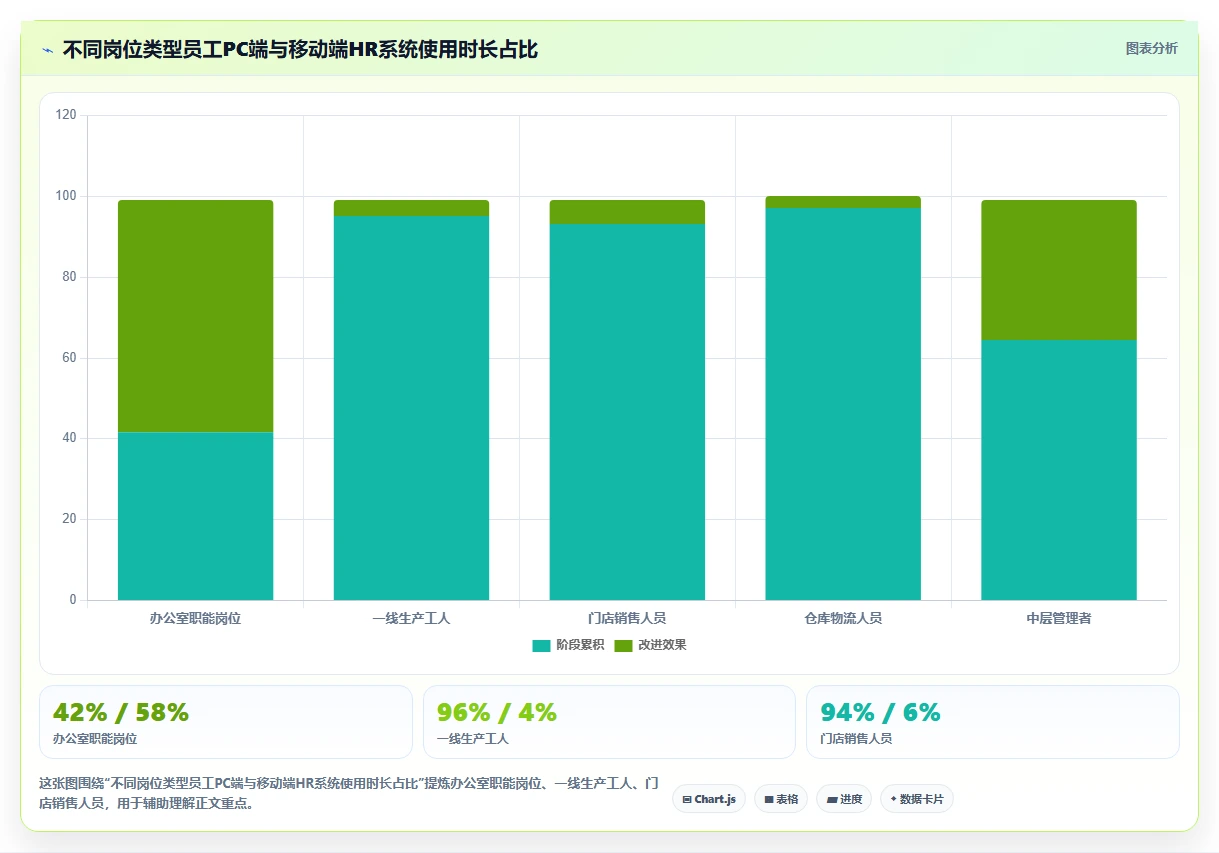
Task: Click the teal bar for 仓库物流人员
Action: (x=843, y=404)
